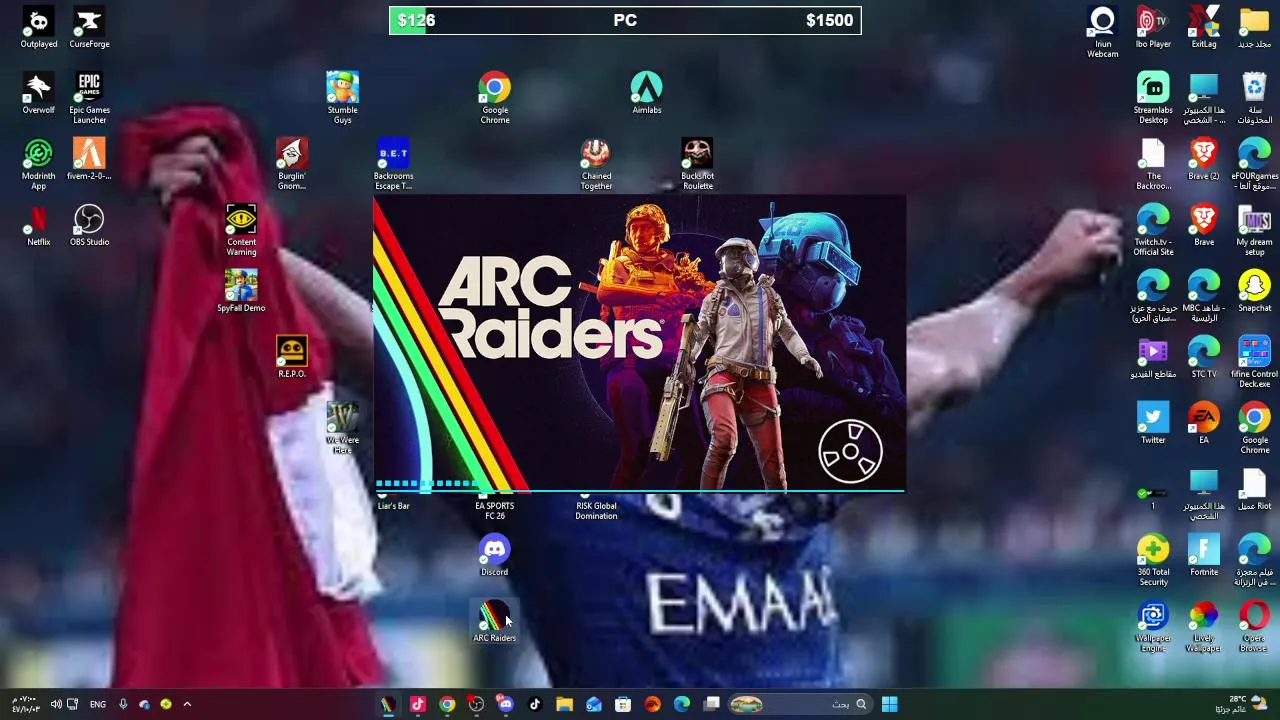Image resolution: width=1280 pixels, height=720 pixels.
Task: Open the STC TV shortcut
Action: [x=1204, y=358]
